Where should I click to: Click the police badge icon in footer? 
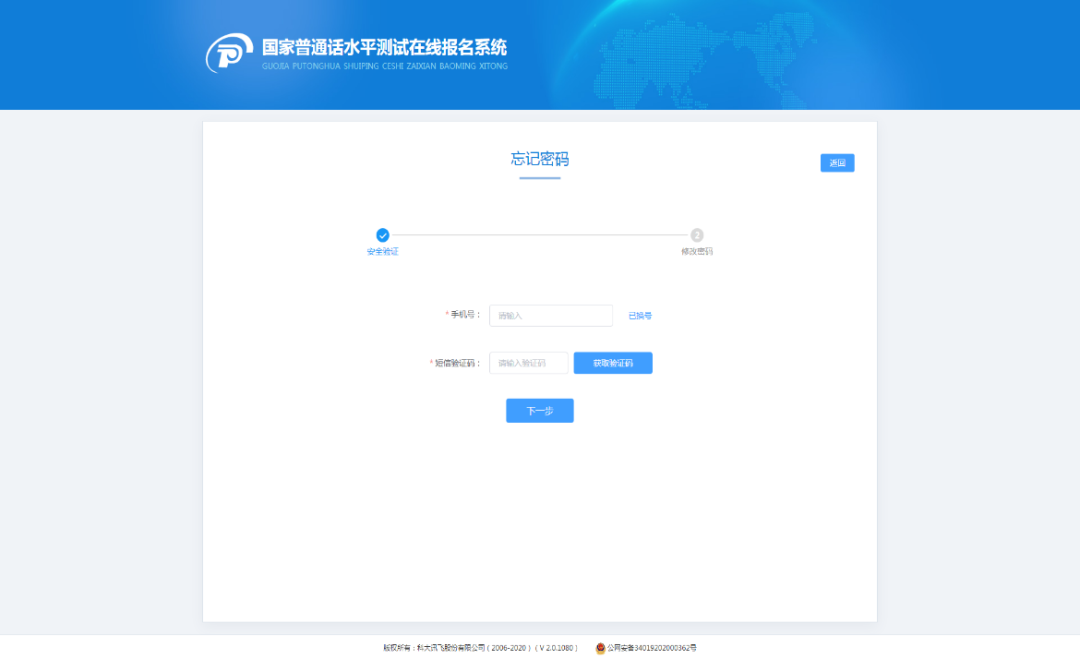tap(600, 648)
